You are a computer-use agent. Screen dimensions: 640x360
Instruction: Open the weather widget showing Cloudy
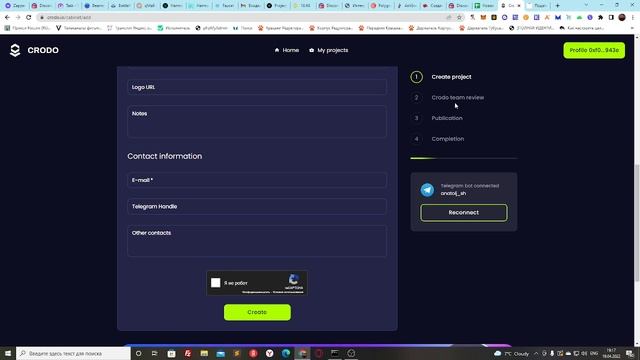coord(511,353)
